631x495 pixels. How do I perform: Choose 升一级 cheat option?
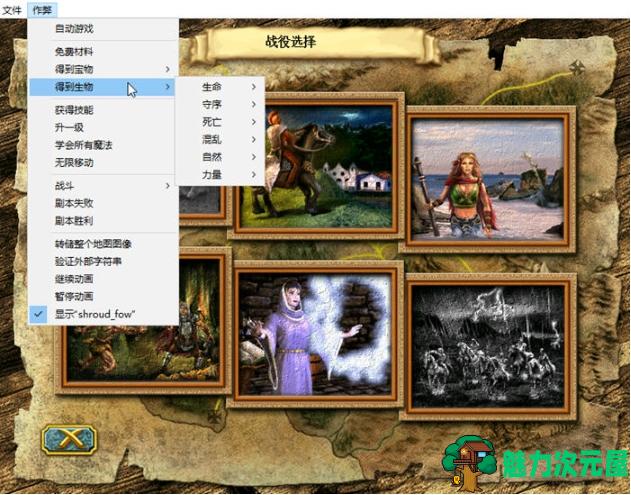104,128
